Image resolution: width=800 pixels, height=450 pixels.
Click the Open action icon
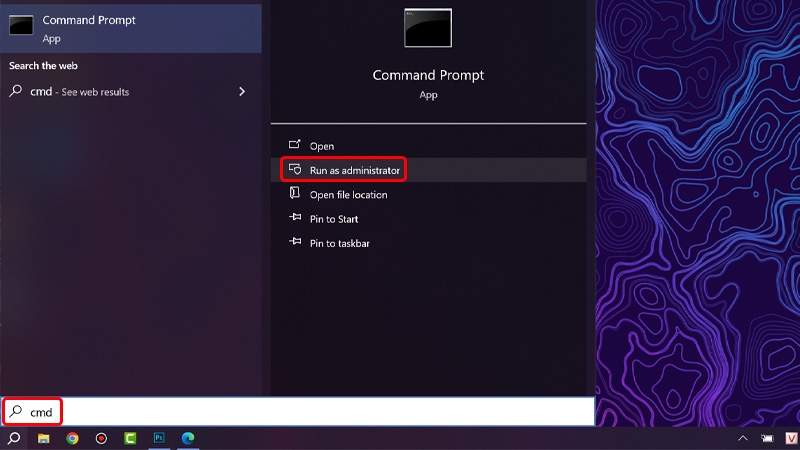pyautogui.click(x=295, y=145)
